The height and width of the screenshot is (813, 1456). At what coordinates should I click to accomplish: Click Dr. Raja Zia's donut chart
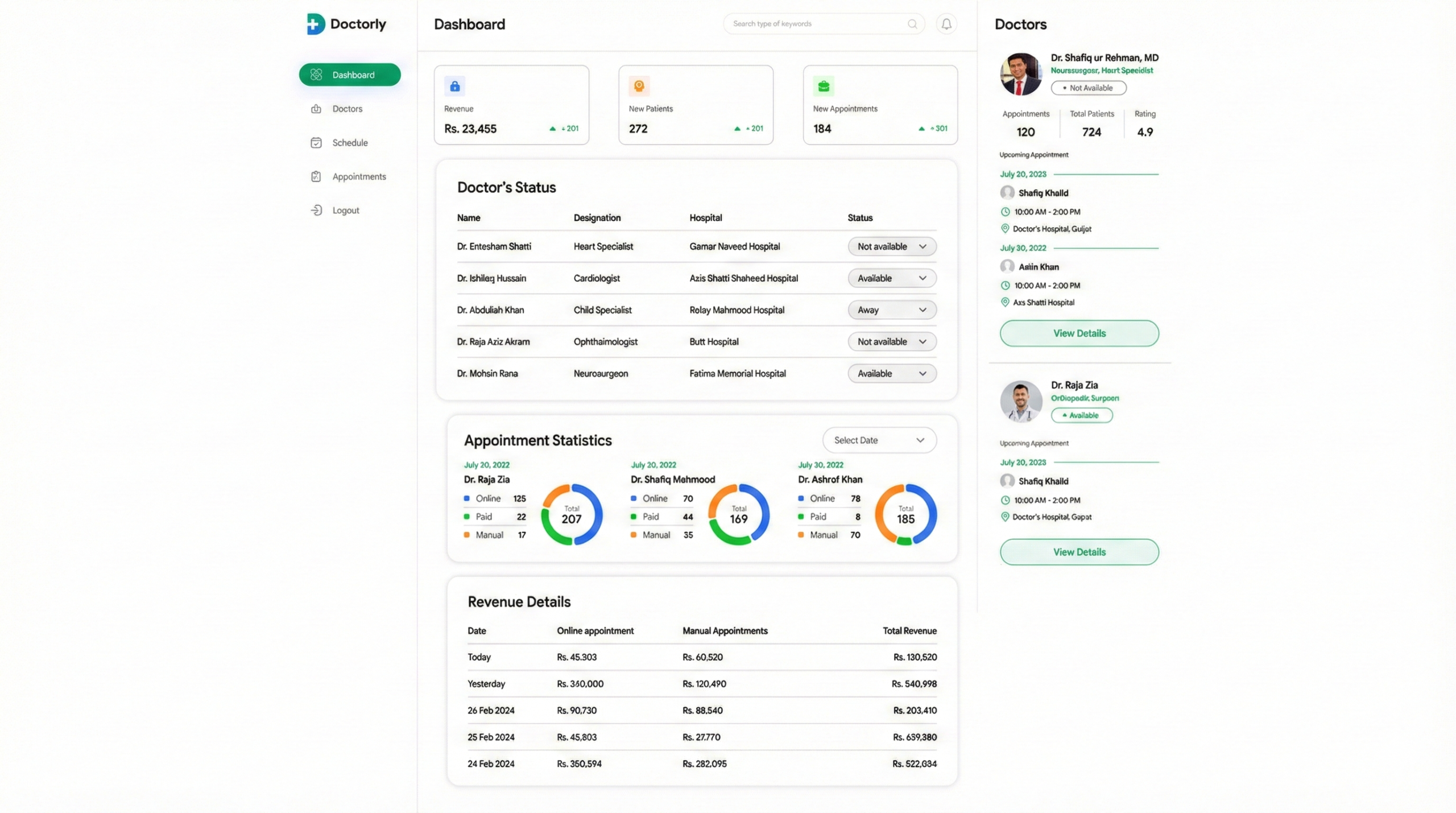pos(572,514)
